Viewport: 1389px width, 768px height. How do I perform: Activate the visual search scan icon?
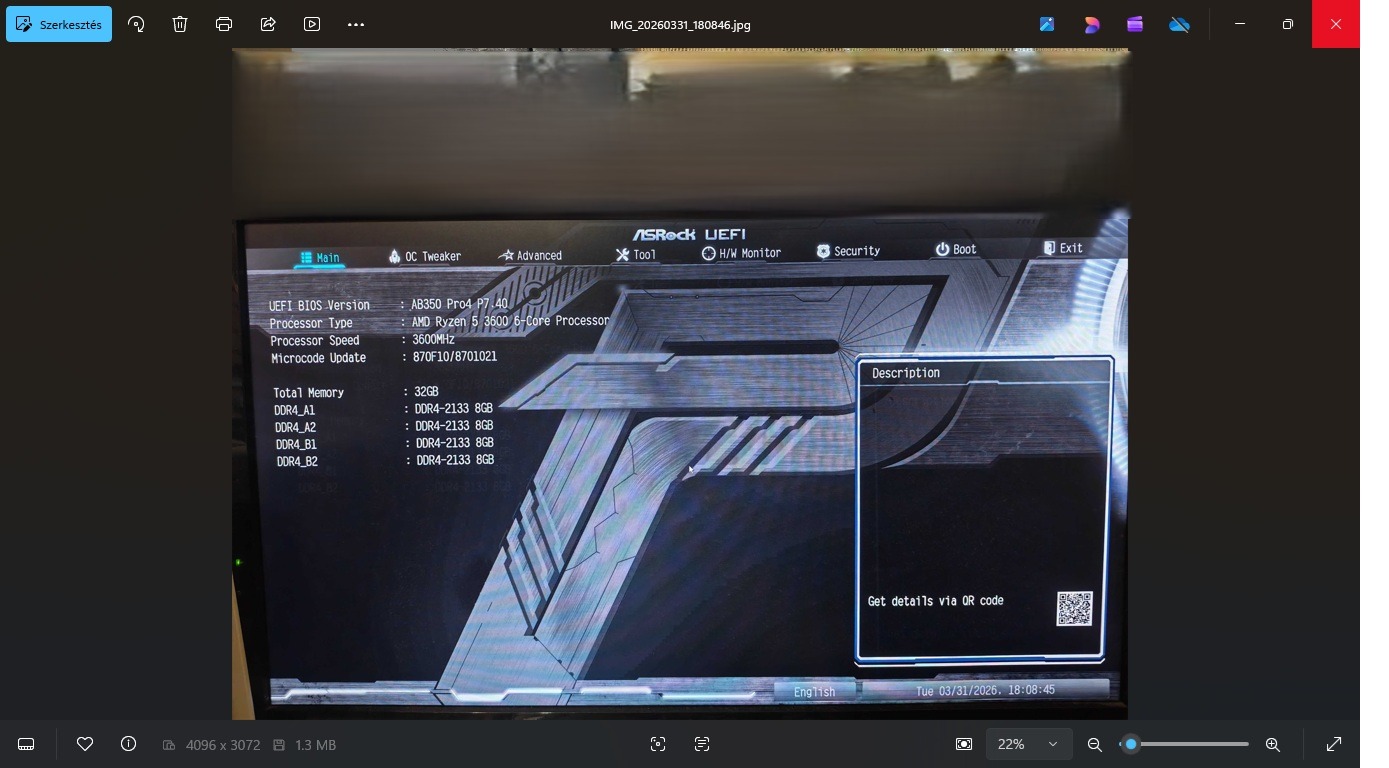[x=658, y=744]
